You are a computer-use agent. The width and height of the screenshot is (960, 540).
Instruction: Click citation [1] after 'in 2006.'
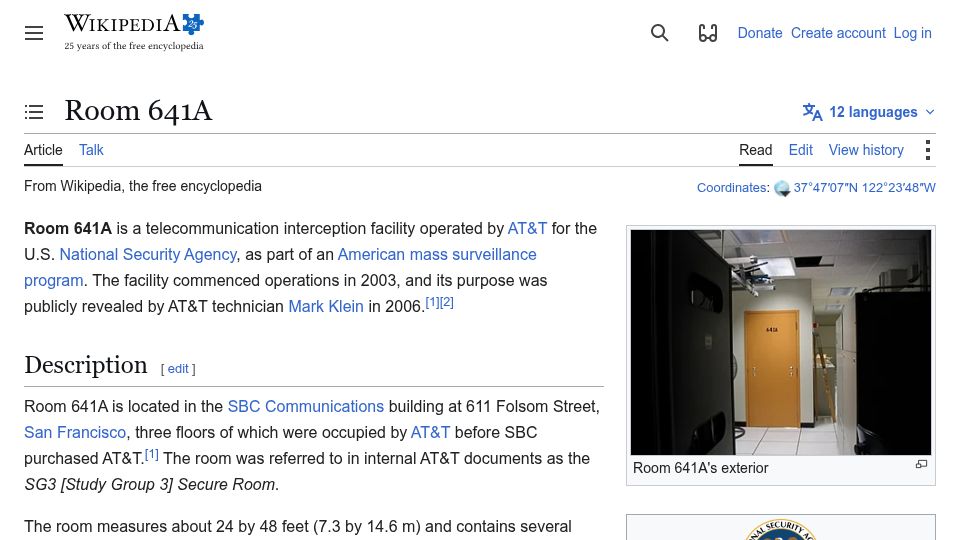[433, 302]
